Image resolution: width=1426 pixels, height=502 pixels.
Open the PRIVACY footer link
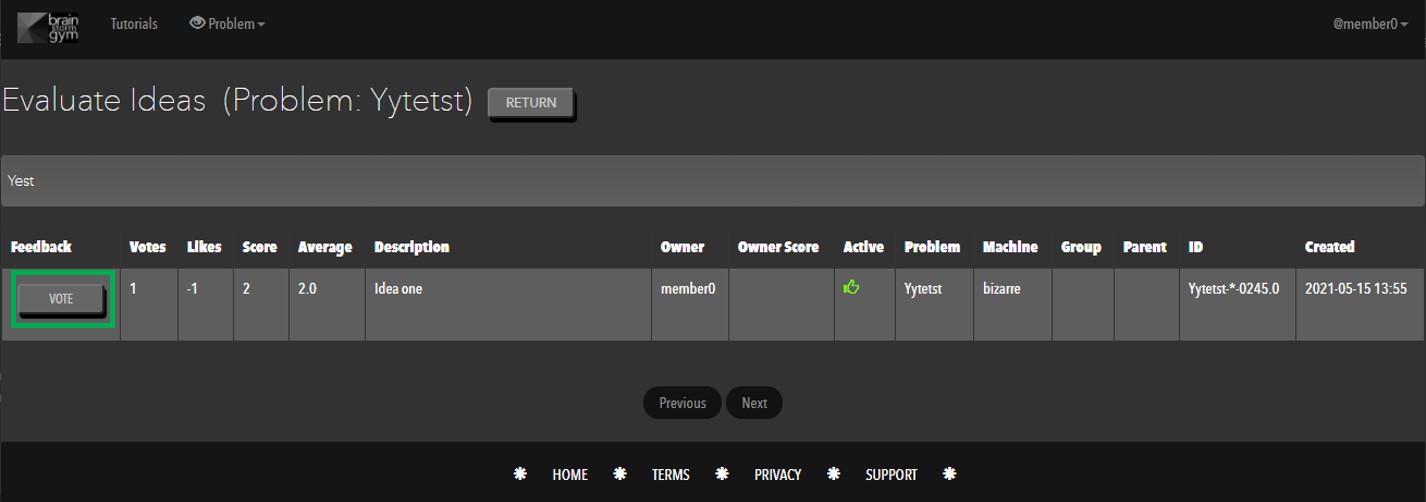coord(778,475)
